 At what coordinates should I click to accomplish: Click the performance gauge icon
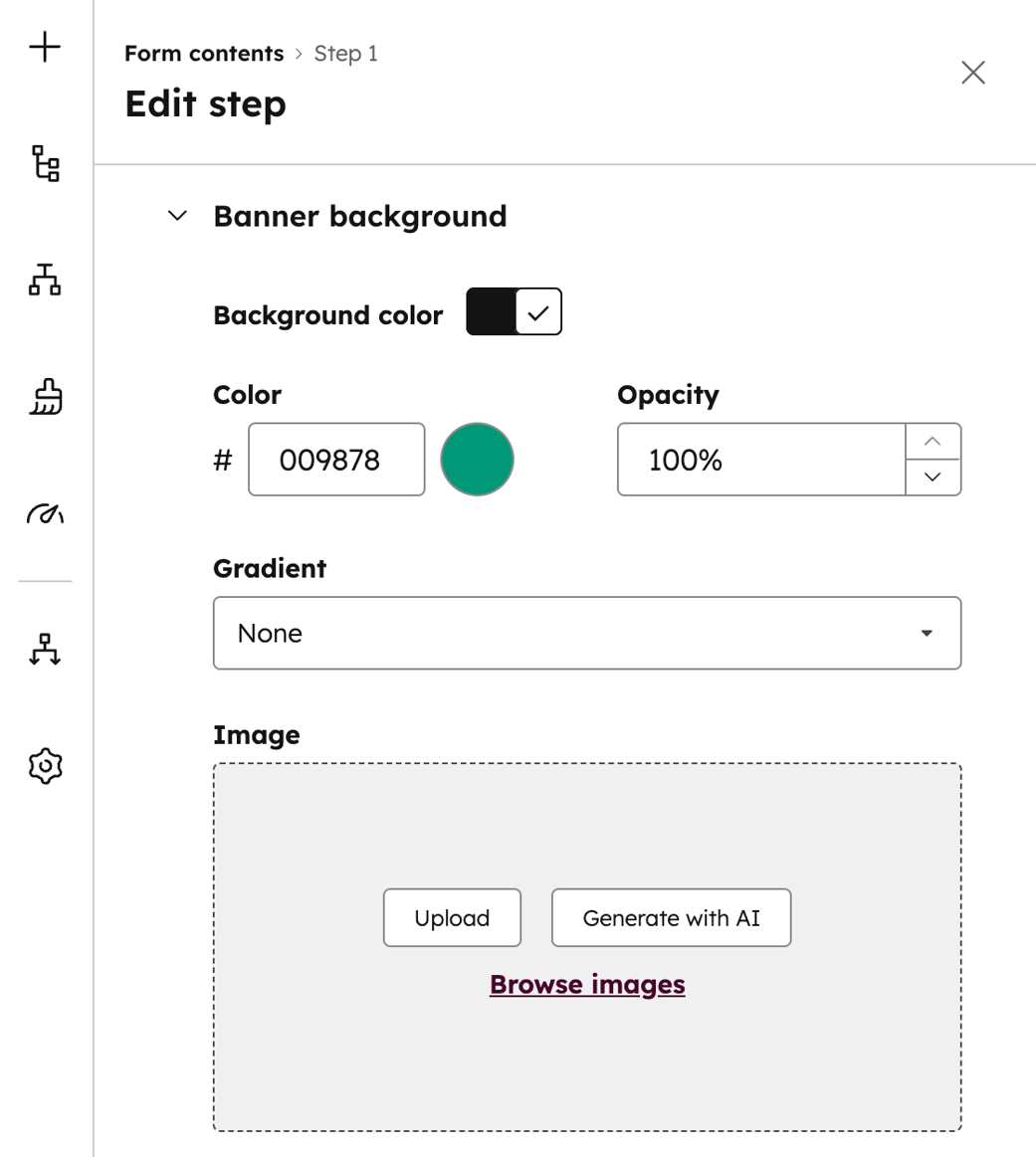[x=44, y=514]
